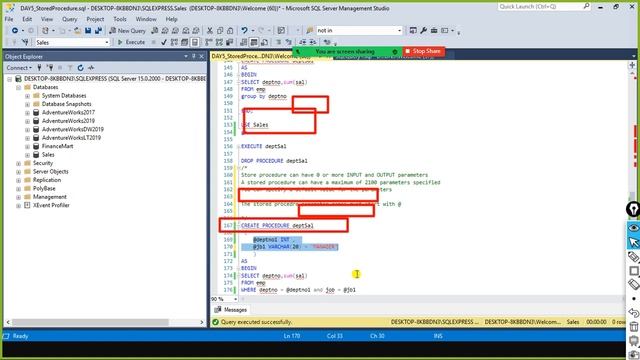
Task: Click the Parse checkmark icon
Action: pos(164,42)
